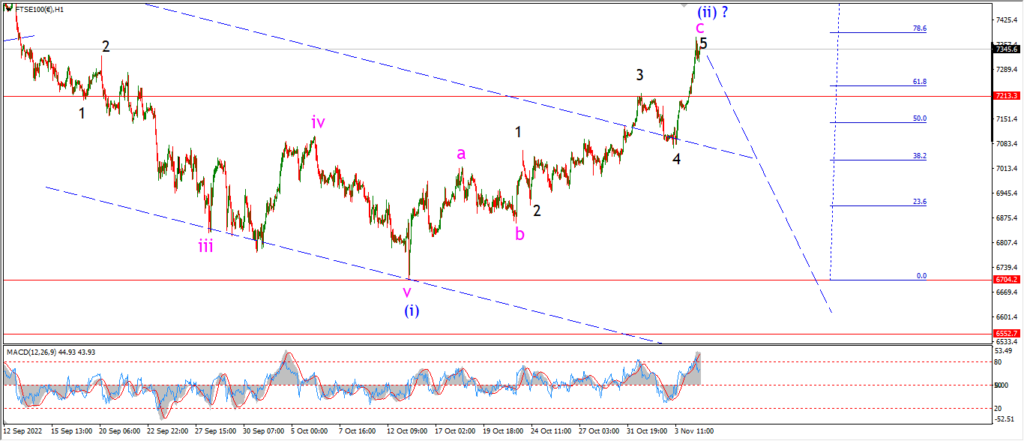
Task: Select the FTSE100(€),H1 chart title
Action: pos(37,10)
